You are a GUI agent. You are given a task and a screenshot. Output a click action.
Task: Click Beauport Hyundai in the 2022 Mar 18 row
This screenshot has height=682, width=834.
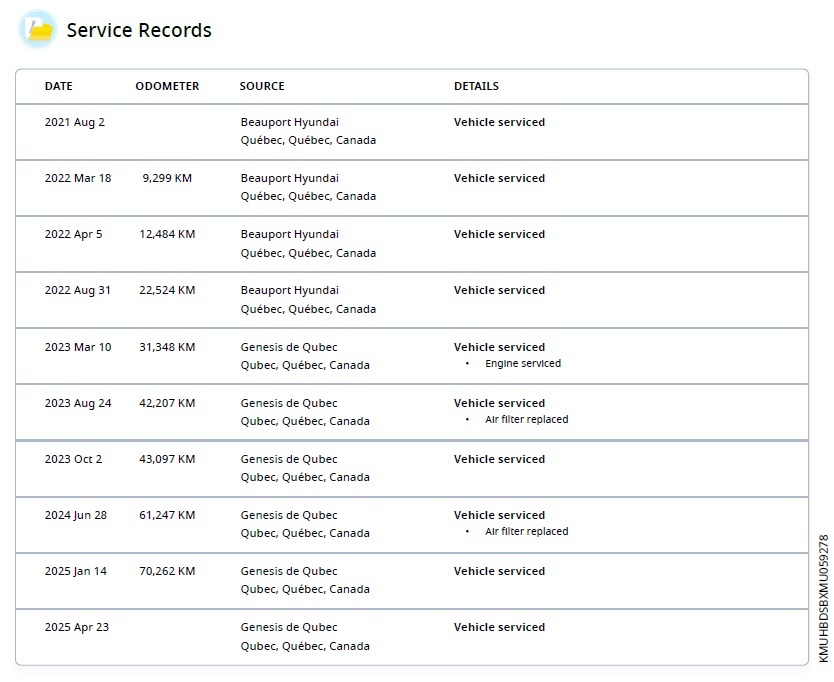click(x=290, y=178)
